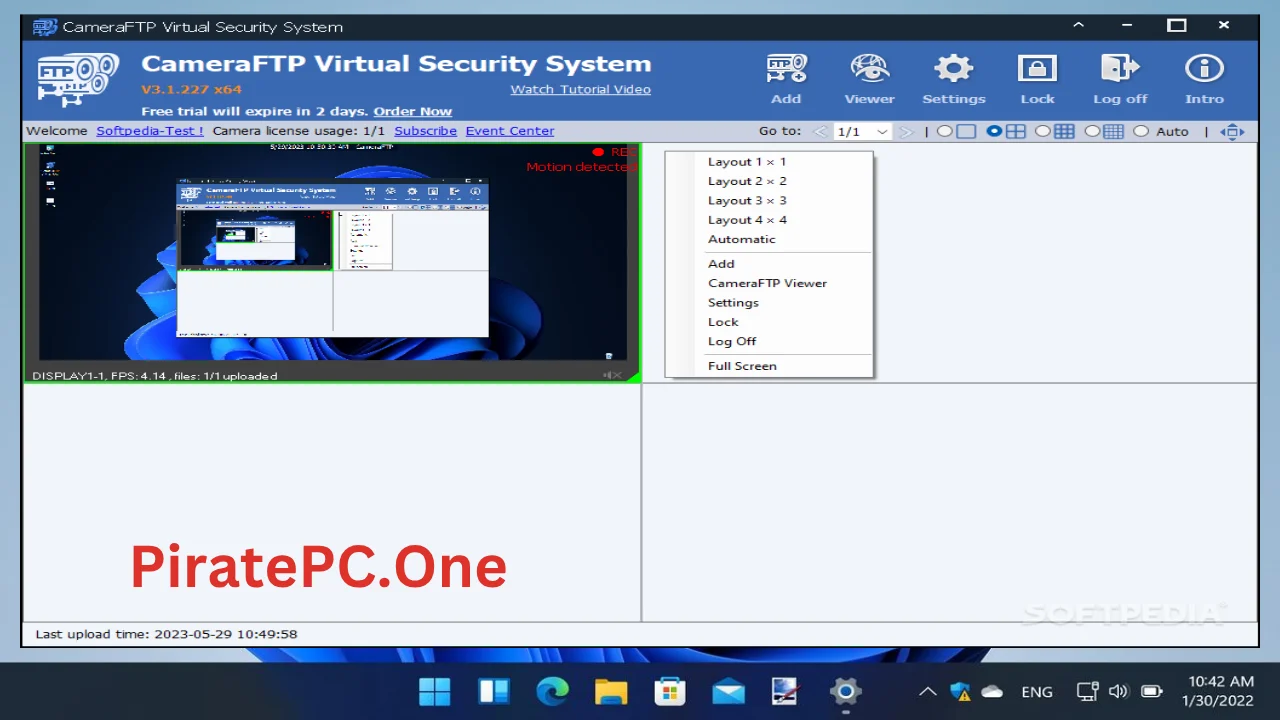Select the 1x1 layout radio button

click(944, 132)
